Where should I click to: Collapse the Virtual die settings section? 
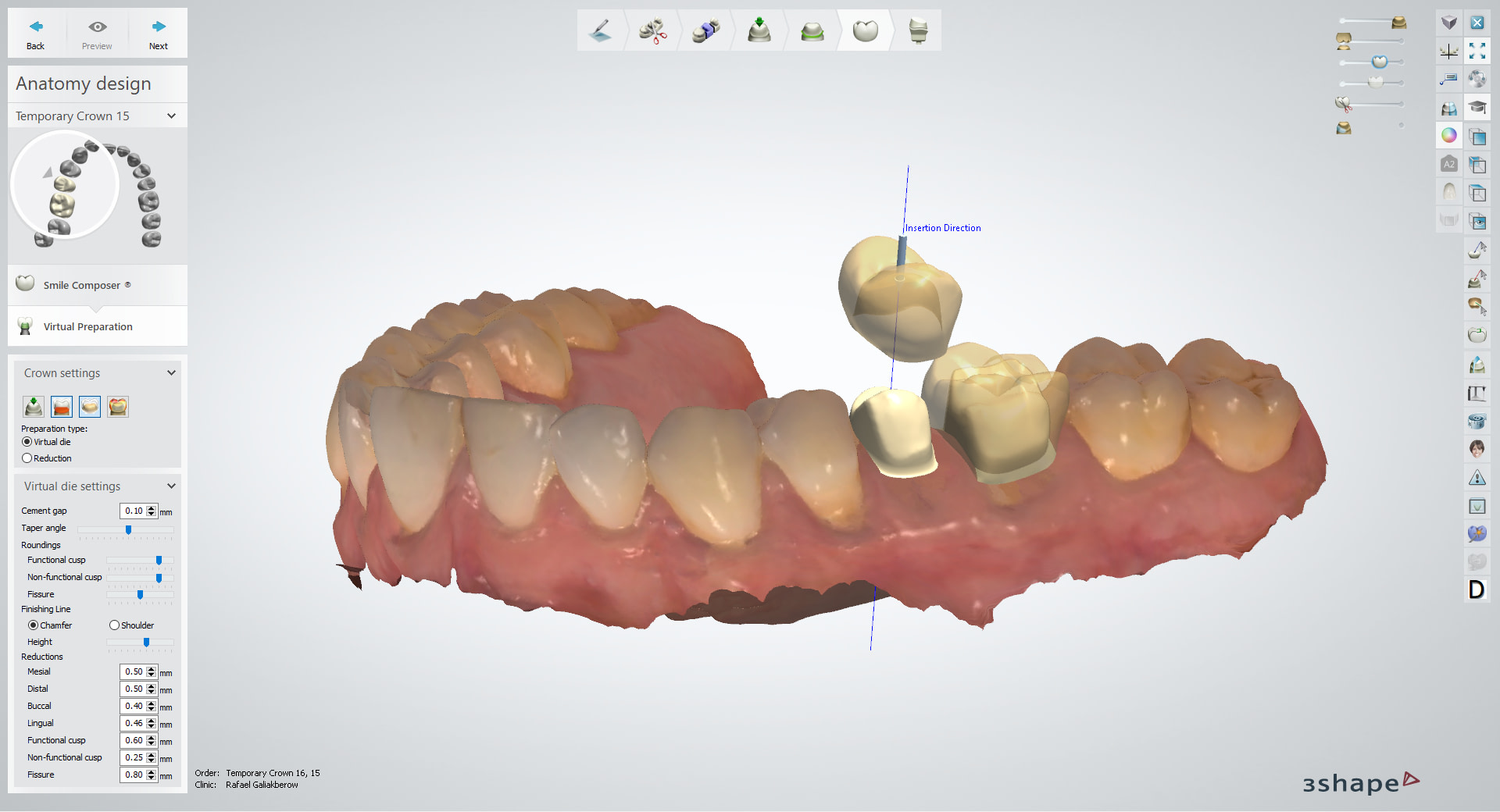pyautogui.click(x=171, y=486)
